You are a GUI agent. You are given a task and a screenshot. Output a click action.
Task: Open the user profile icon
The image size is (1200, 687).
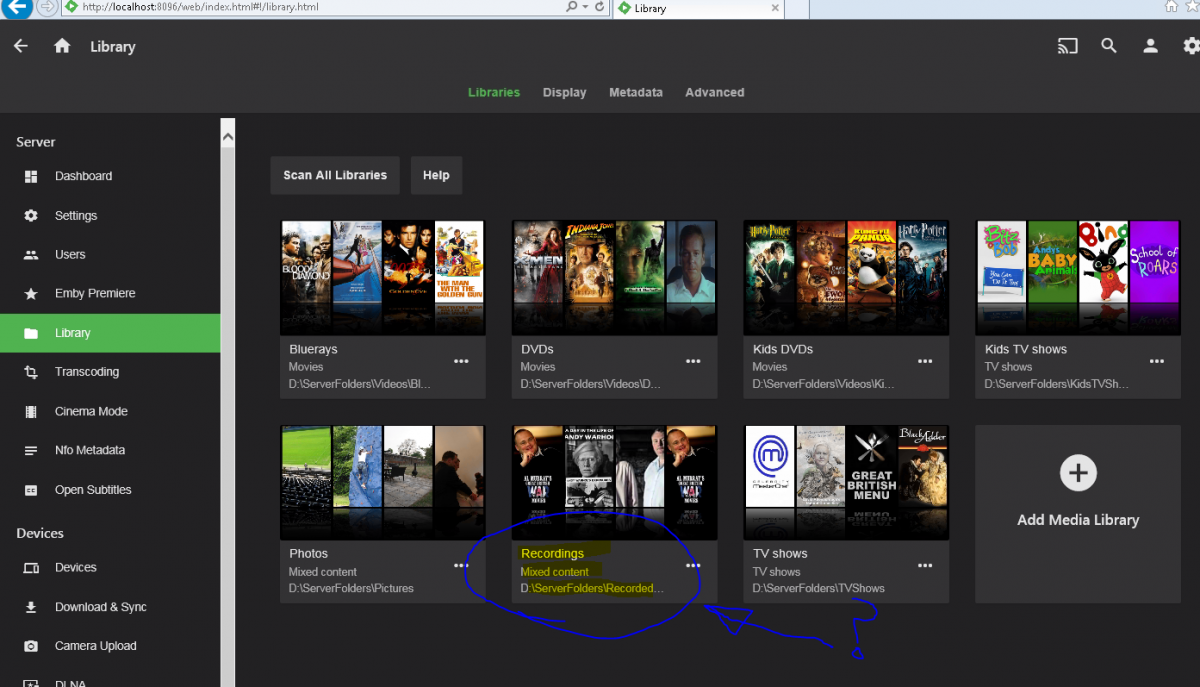1150,46
